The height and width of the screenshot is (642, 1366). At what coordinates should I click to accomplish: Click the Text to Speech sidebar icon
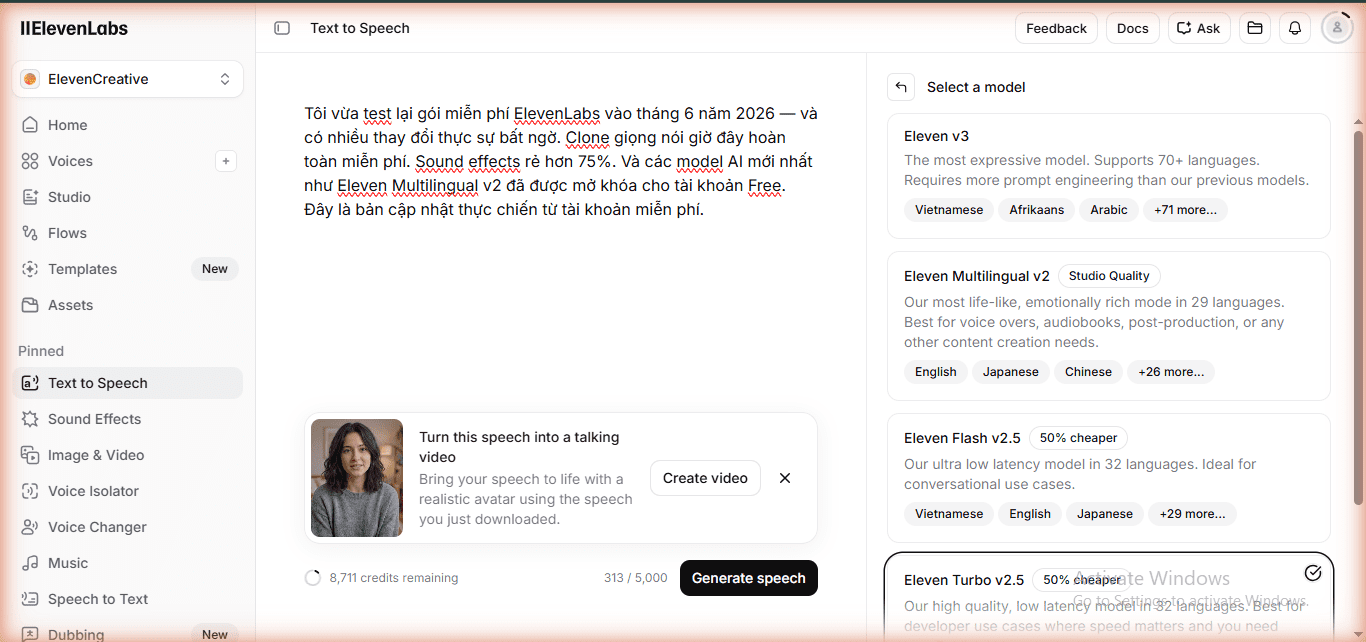(x=30, y=383)
